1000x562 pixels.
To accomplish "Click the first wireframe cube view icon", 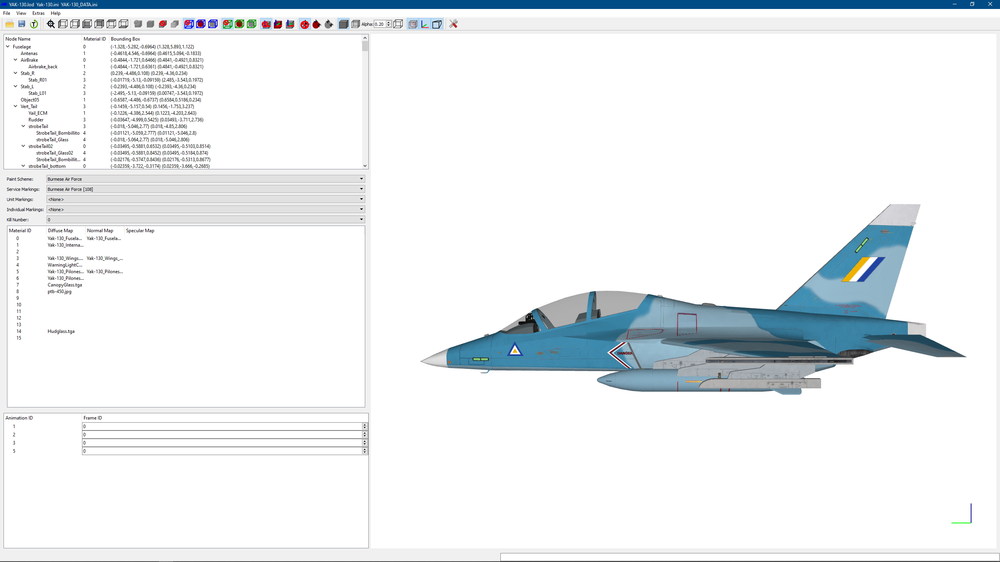I will [63, 24].
